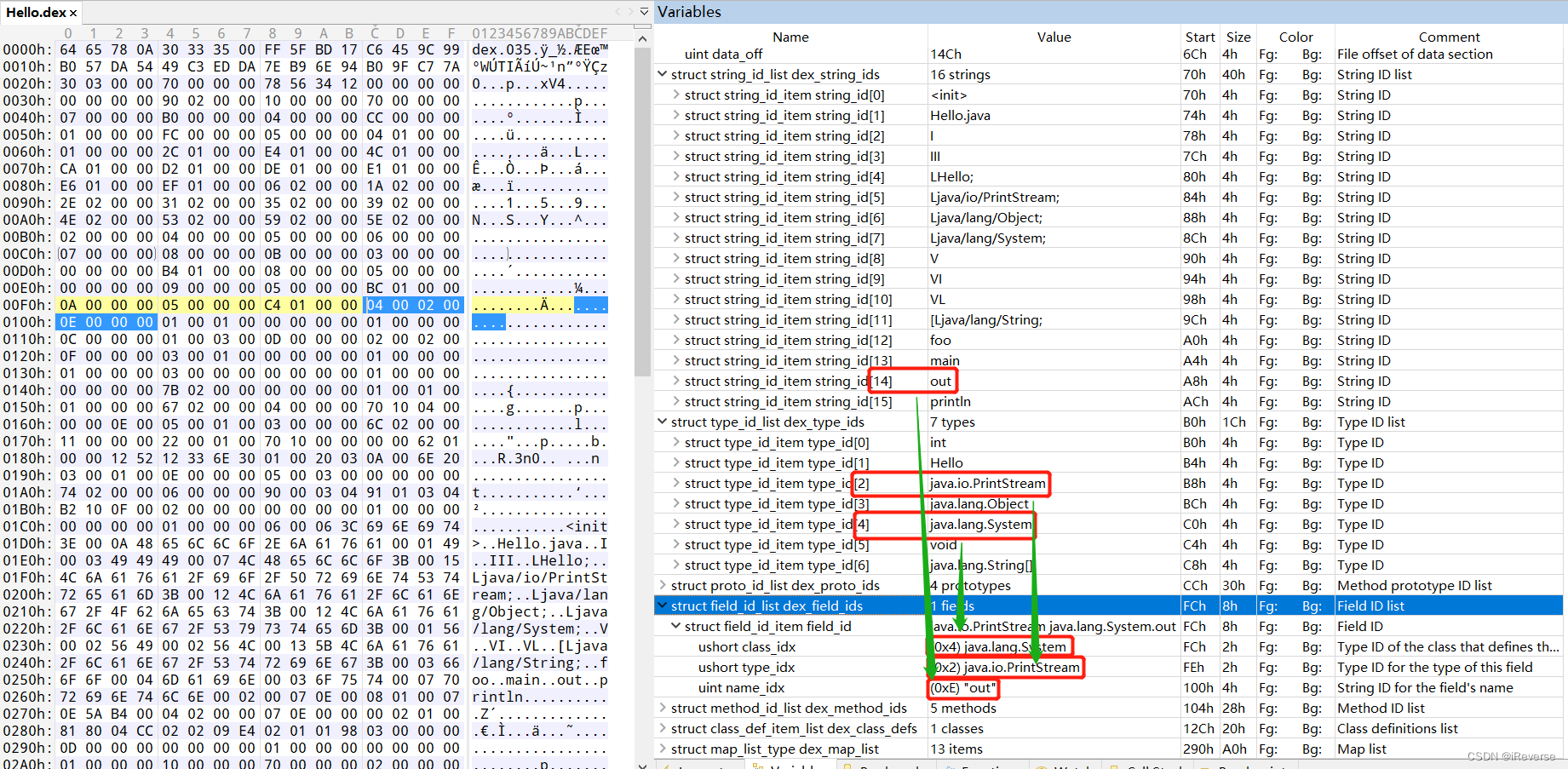Expand struct class_def_item_list dex_class_defs
Image resolution: width=1568 pixels, height=769 pixels.
[662, 728]
